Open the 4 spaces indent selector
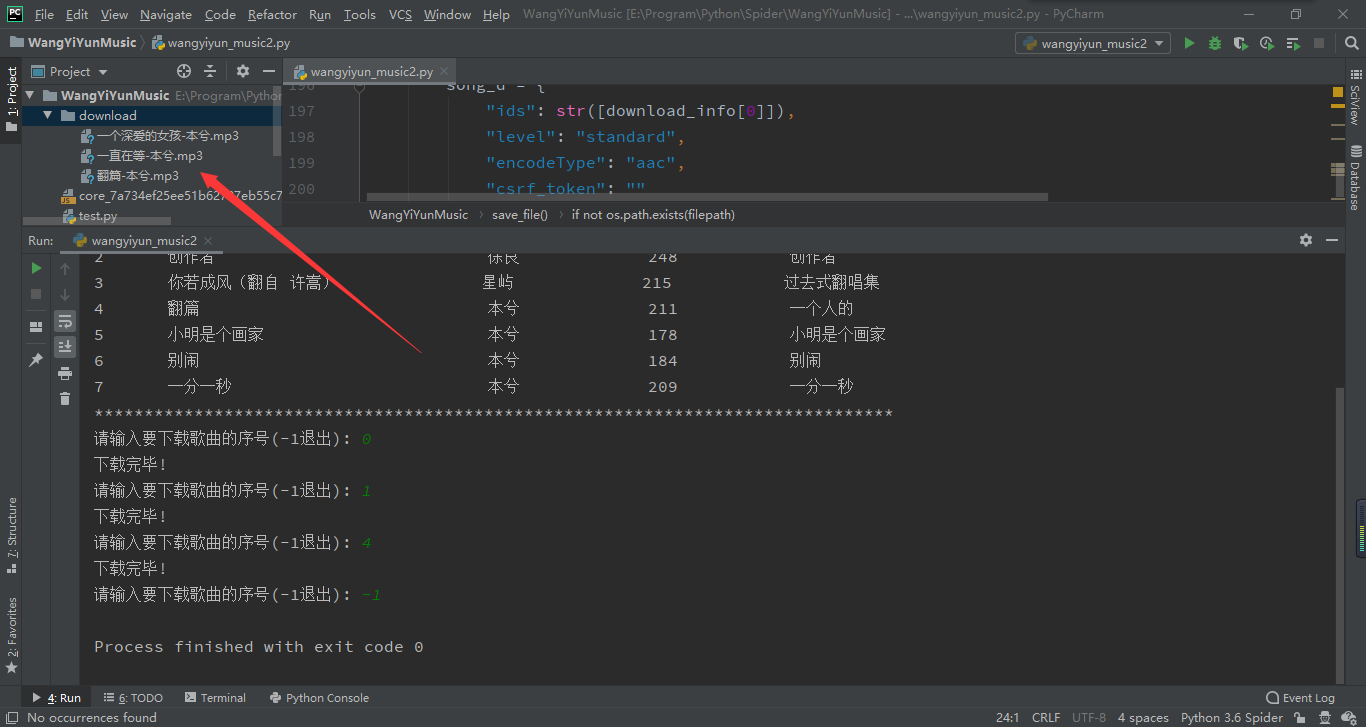Screen dimensions: 1366x727 [1143, 717]
